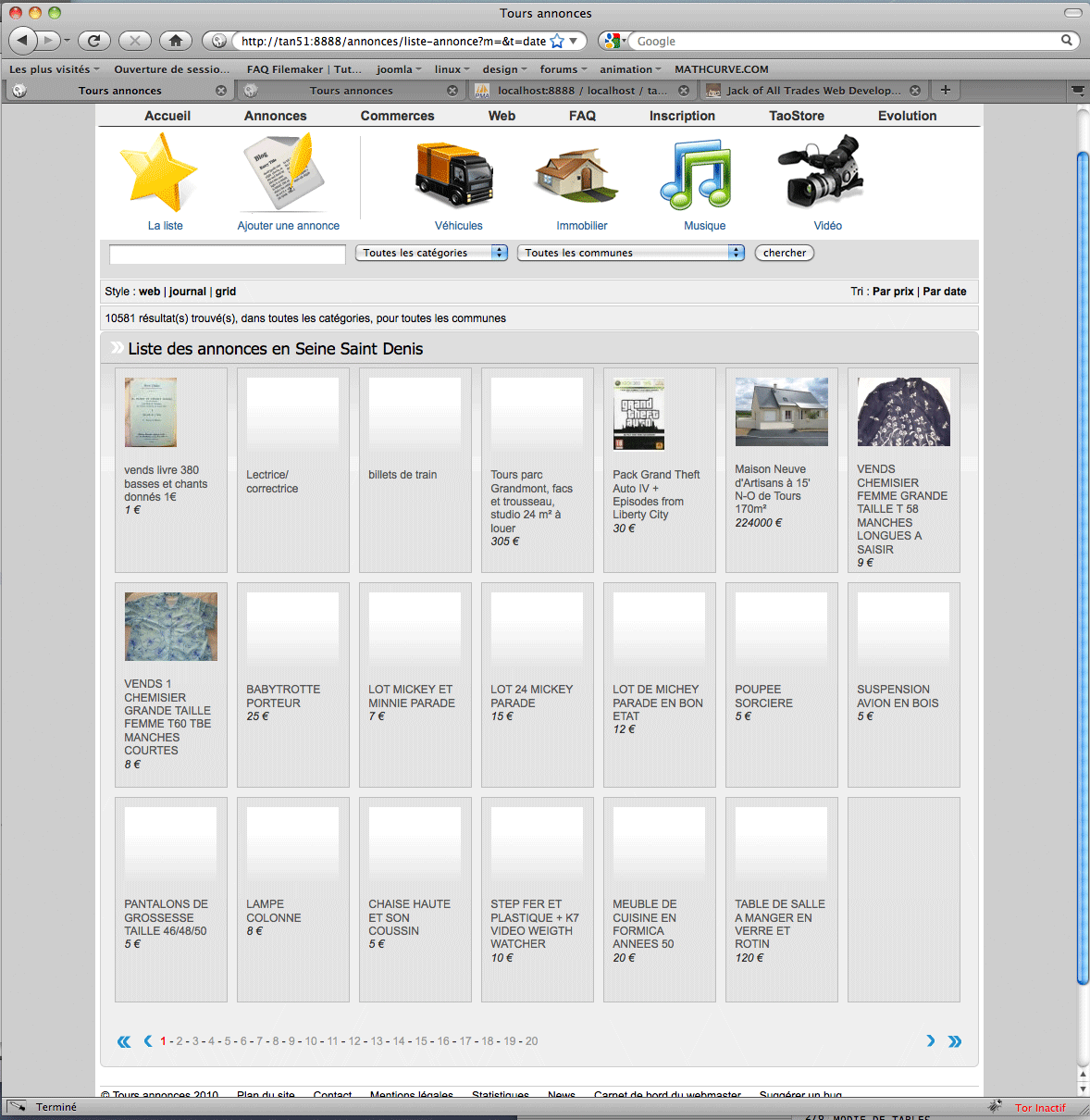Open the dark floral shirt thumbnail
This screenshot has height=1120, width=1090.
click(904, 412)
